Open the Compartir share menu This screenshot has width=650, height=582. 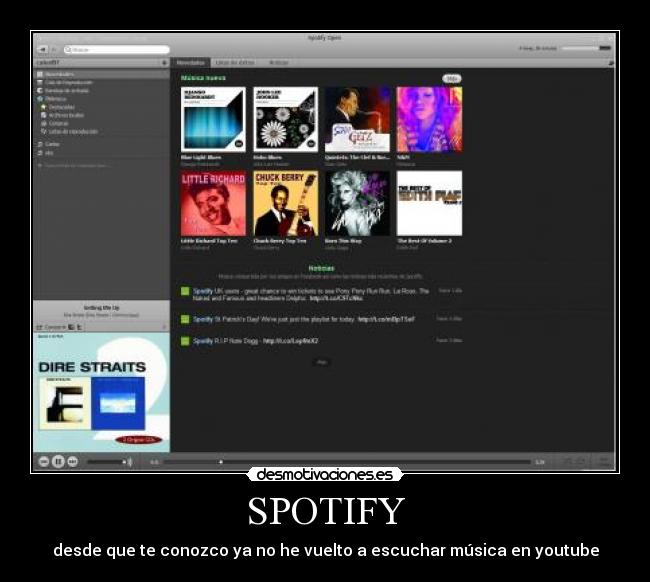pyautogui.click(x=51, y=327)
